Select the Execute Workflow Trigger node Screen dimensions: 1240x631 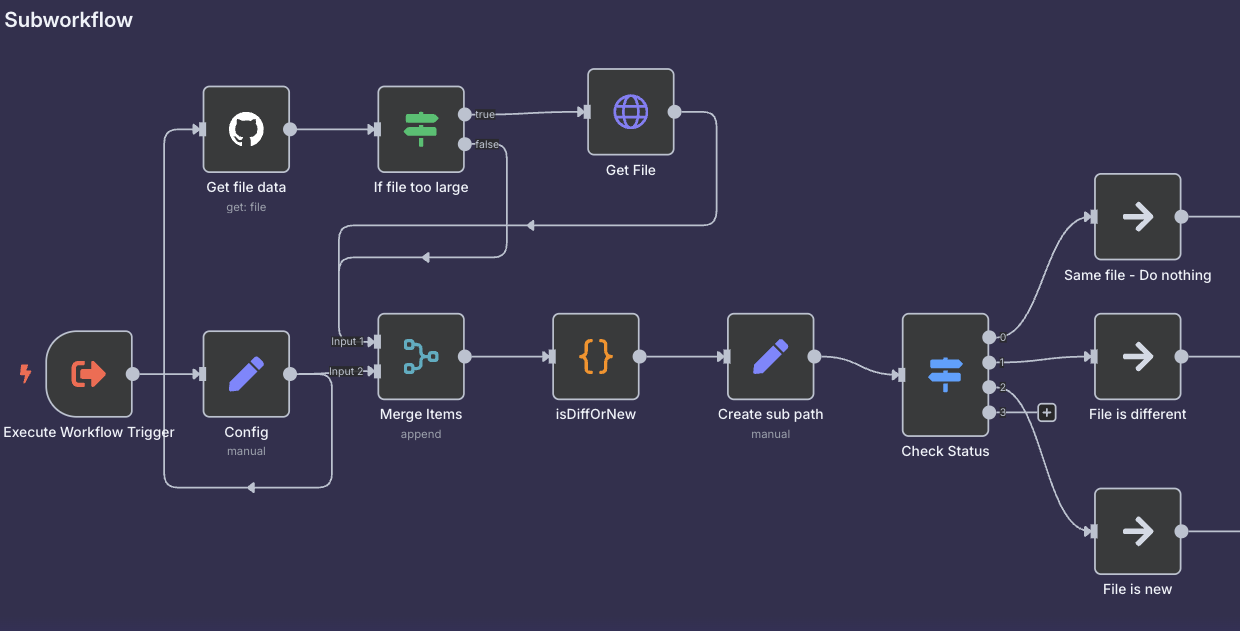(89, 374)
